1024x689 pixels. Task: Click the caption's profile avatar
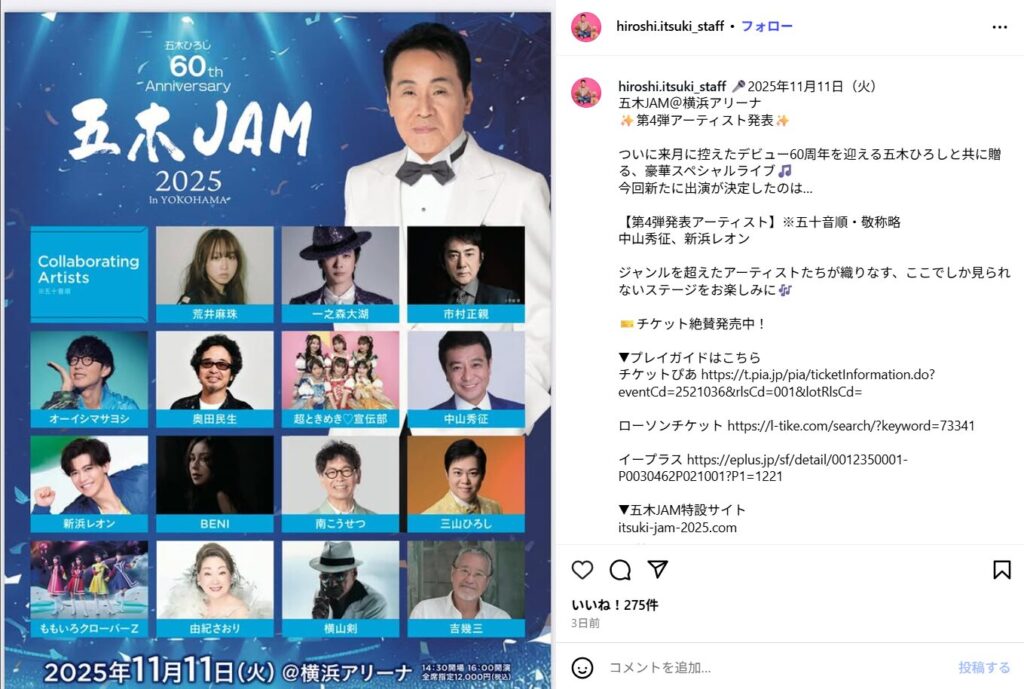pyautogui.click(x=586, y=93)
